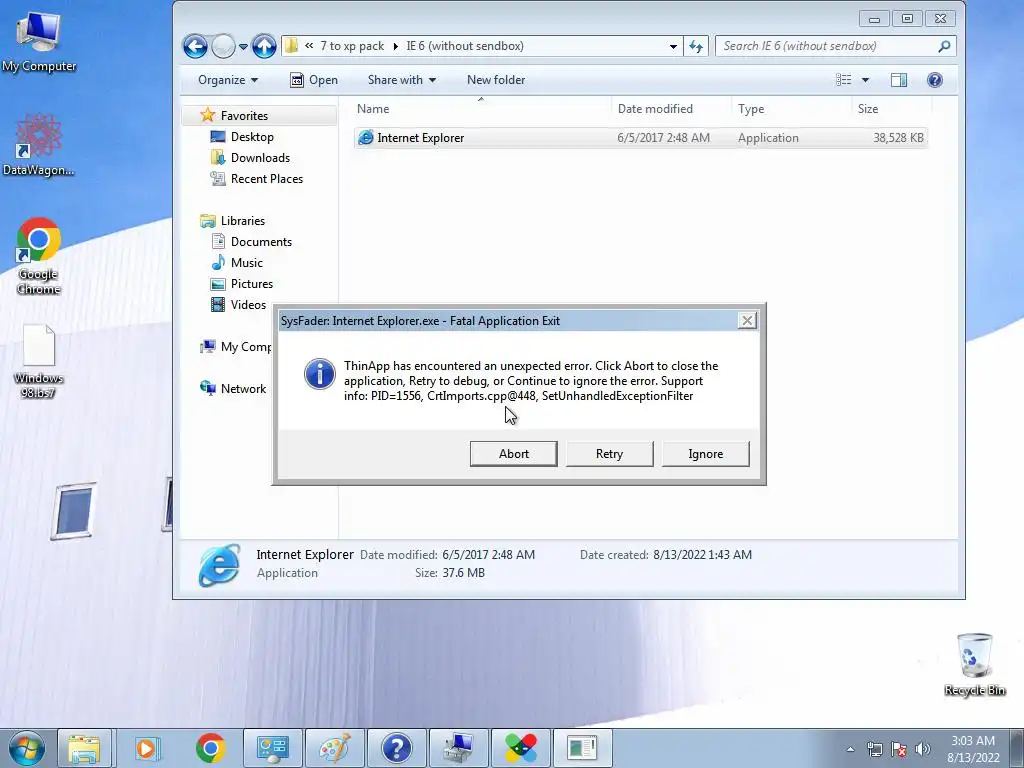Create a New folder
The width and height of the screenshot is (1024, 768).
(496, 80)
